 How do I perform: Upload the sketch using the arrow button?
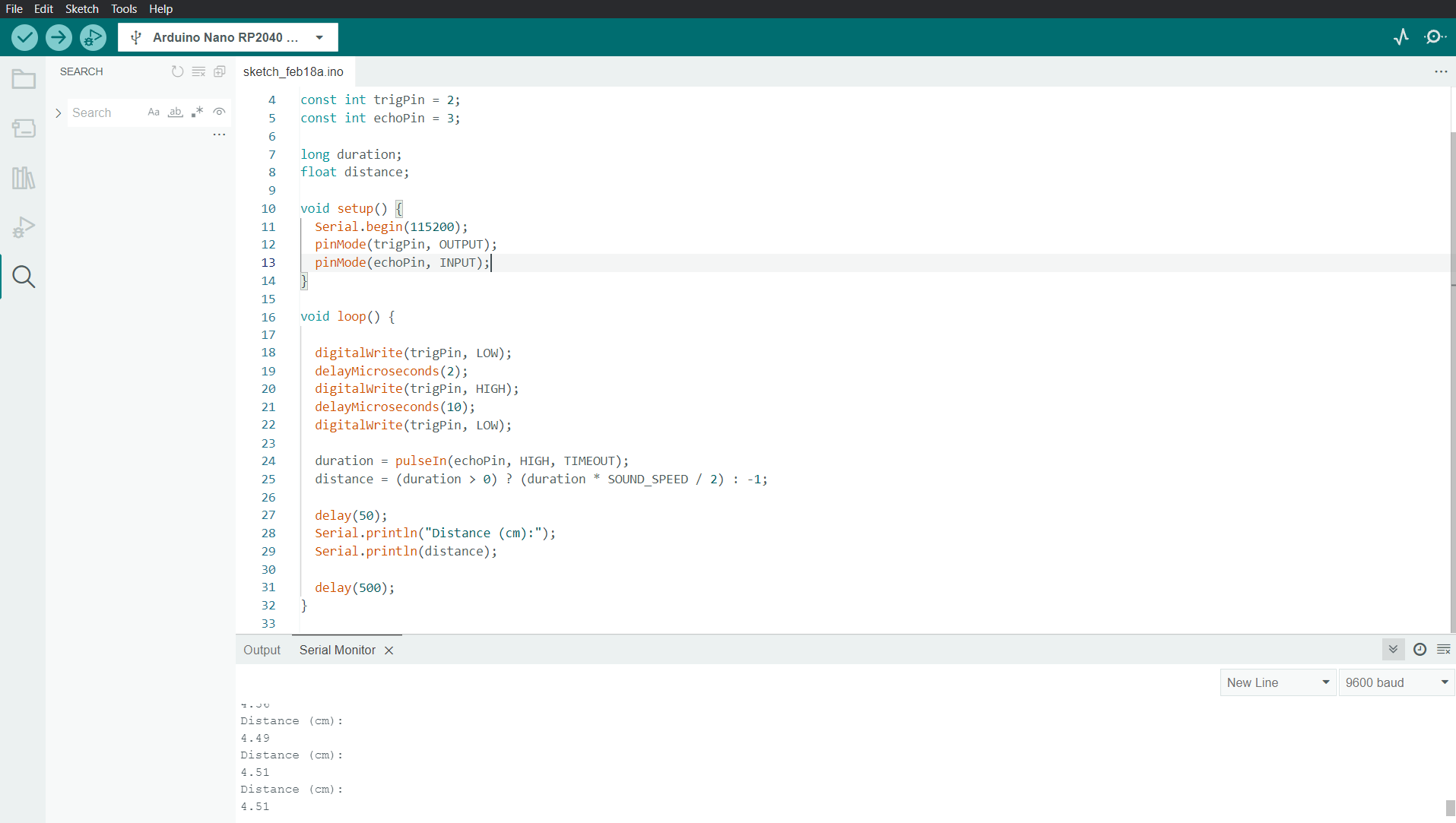coord(59,37)
